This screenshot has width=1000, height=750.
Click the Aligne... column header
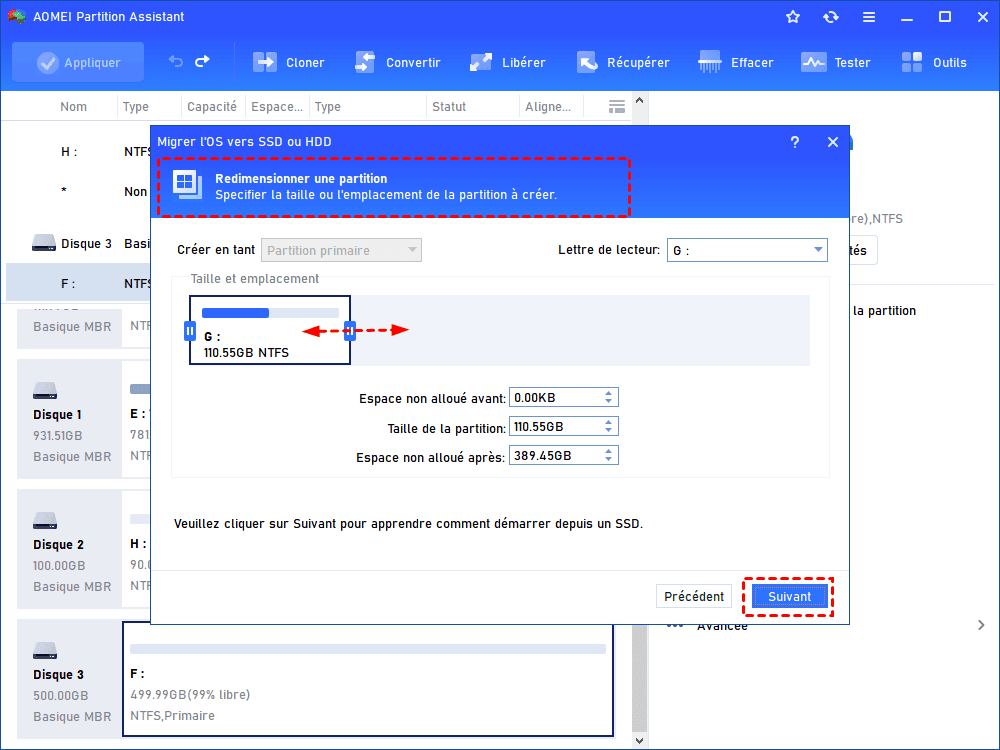pyautogui.click(x=548, y=107)
